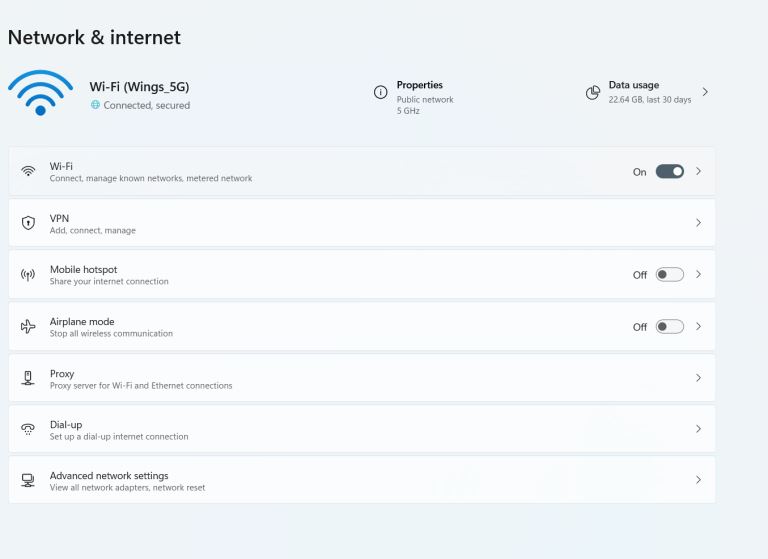The image size is (768, 559).
Task: Click the Data usage pie chart icon
Action: tap(593, 92)
